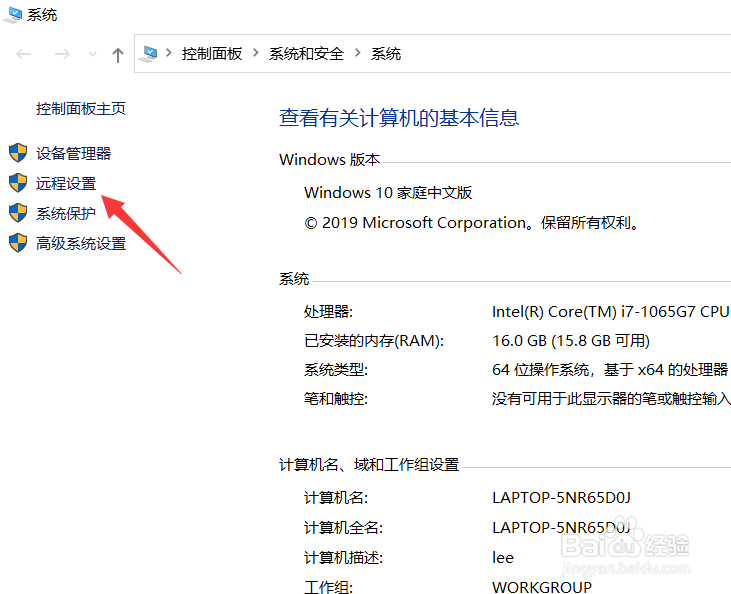
Task: Go up one level arrow
Action: point(117,55)
